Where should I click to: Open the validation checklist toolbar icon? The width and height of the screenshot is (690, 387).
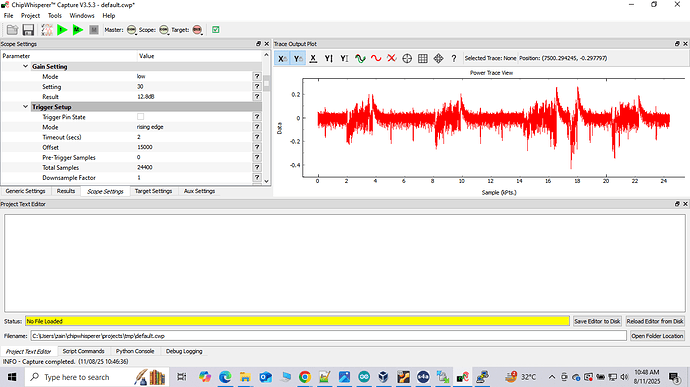pyautogui.click(x=47, y=30)
